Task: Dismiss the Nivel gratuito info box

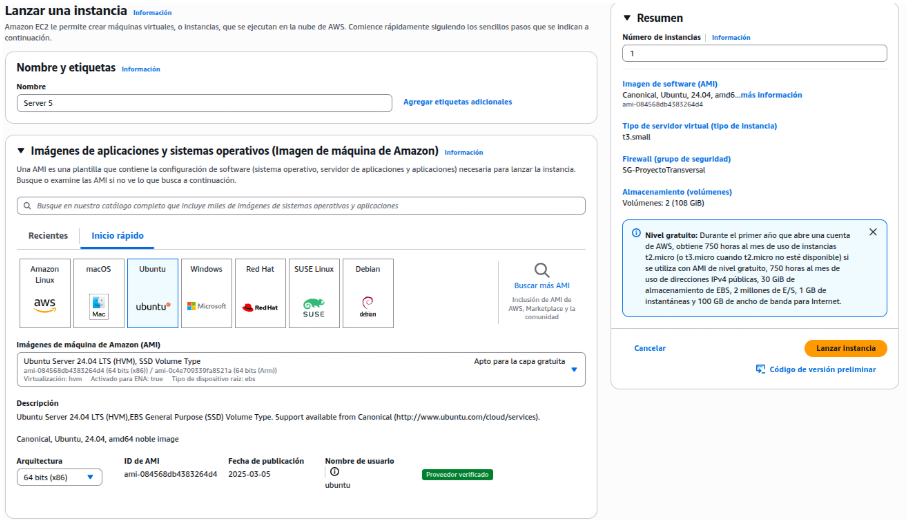Action: click(x=872, y=232)
